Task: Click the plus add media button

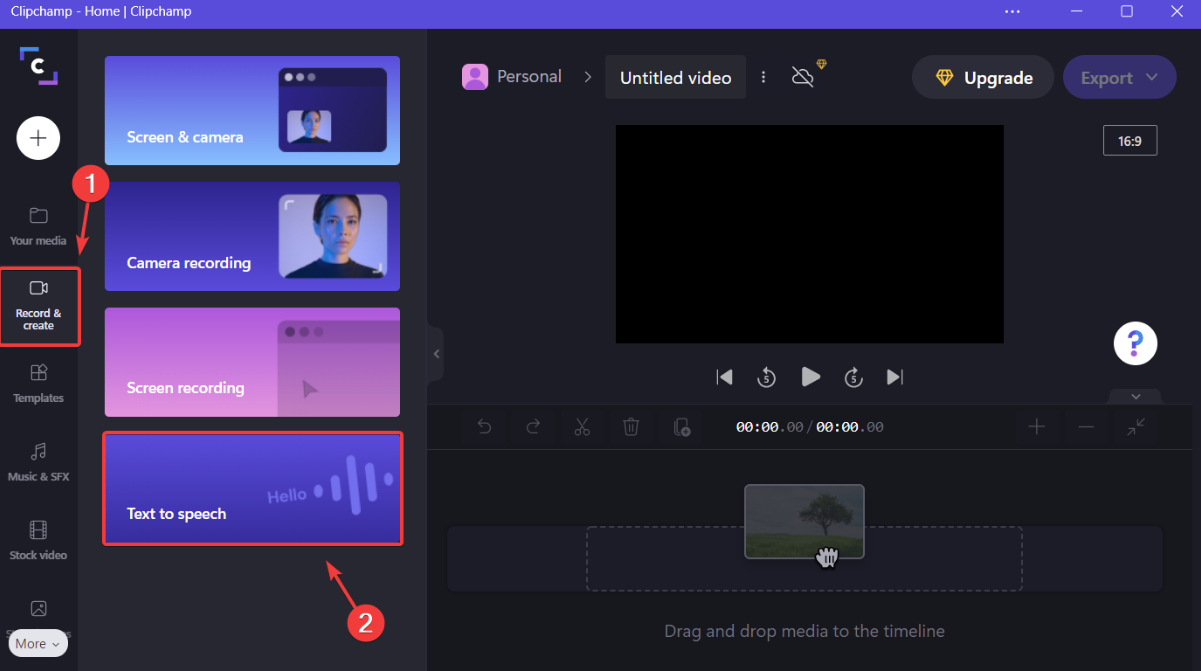Action: [38, 138]
